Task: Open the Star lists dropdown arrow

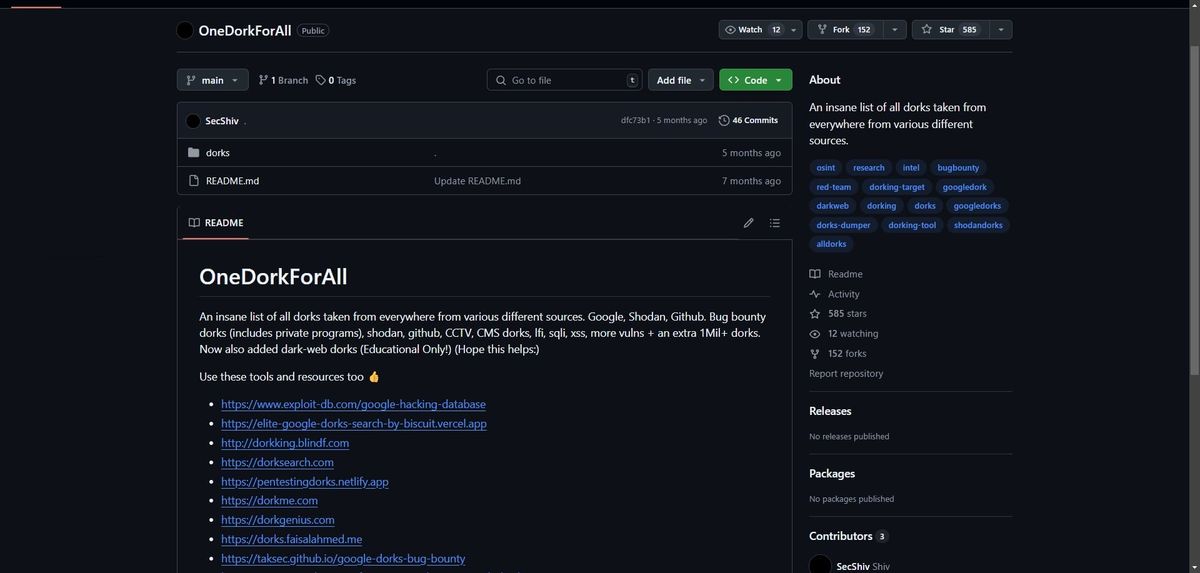Action: pos(1000,30)
